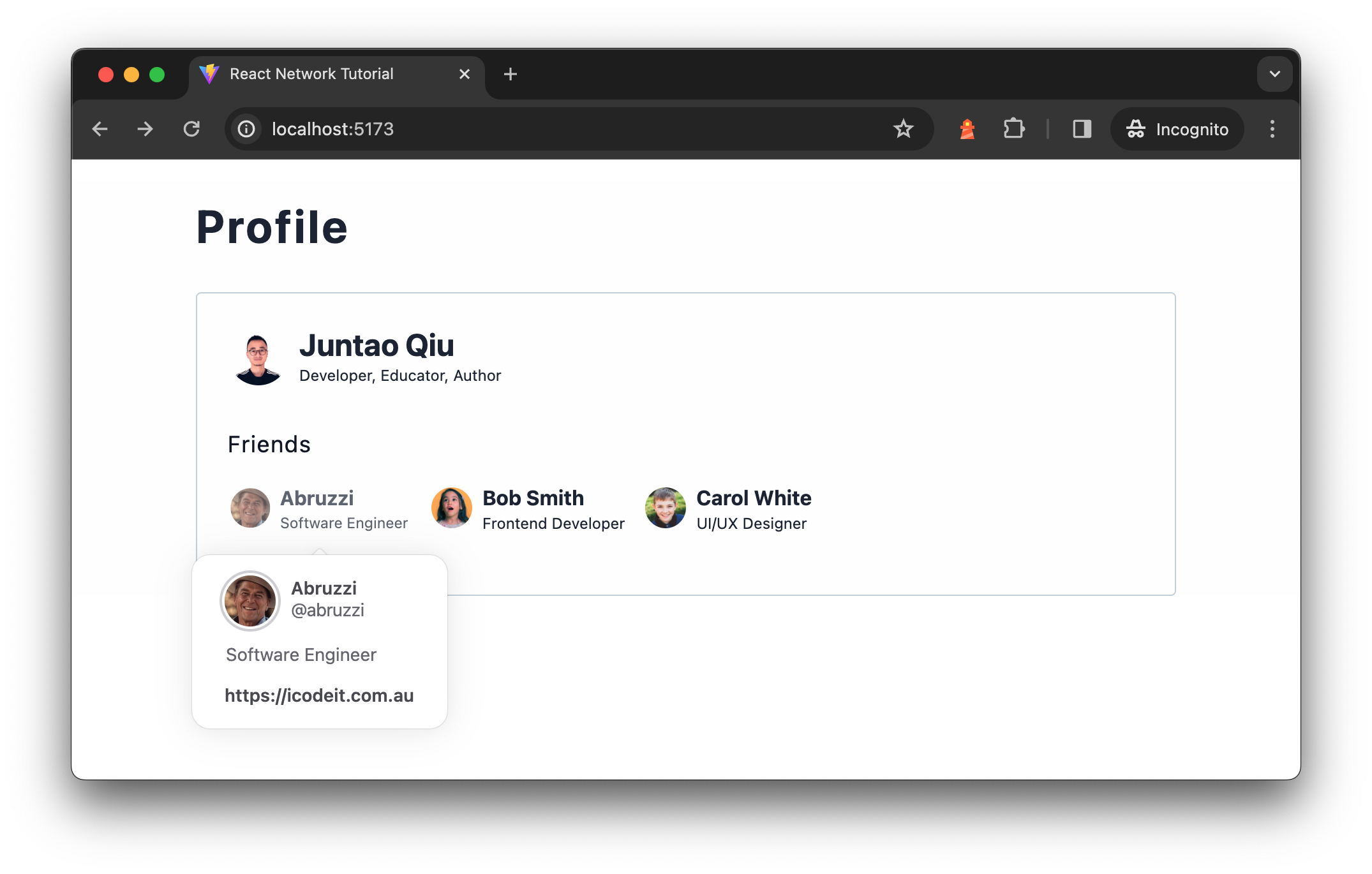Click Bob Smith's profile picture

point(451,508)
